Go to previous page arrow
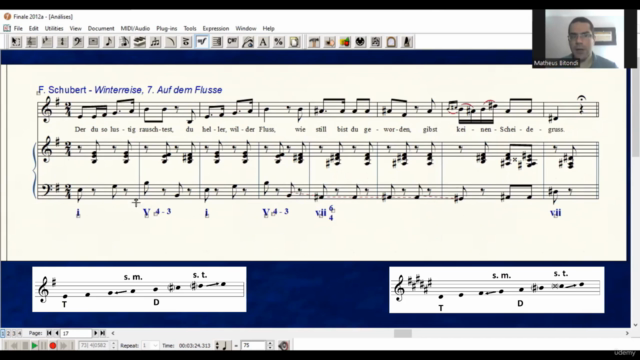The image size is (640, 360). (57, 333)
